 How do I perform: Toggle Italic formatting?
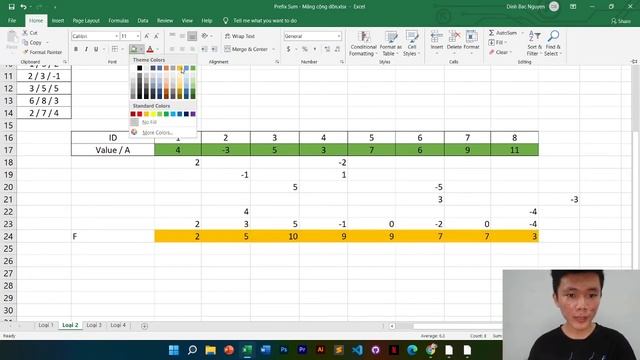[86, 49]
